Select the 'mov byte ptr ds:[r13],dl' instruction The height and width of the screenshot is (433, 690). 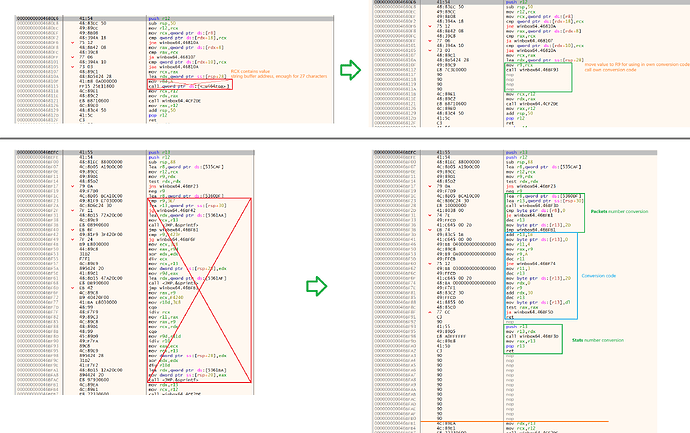click(x=537, y=302)
